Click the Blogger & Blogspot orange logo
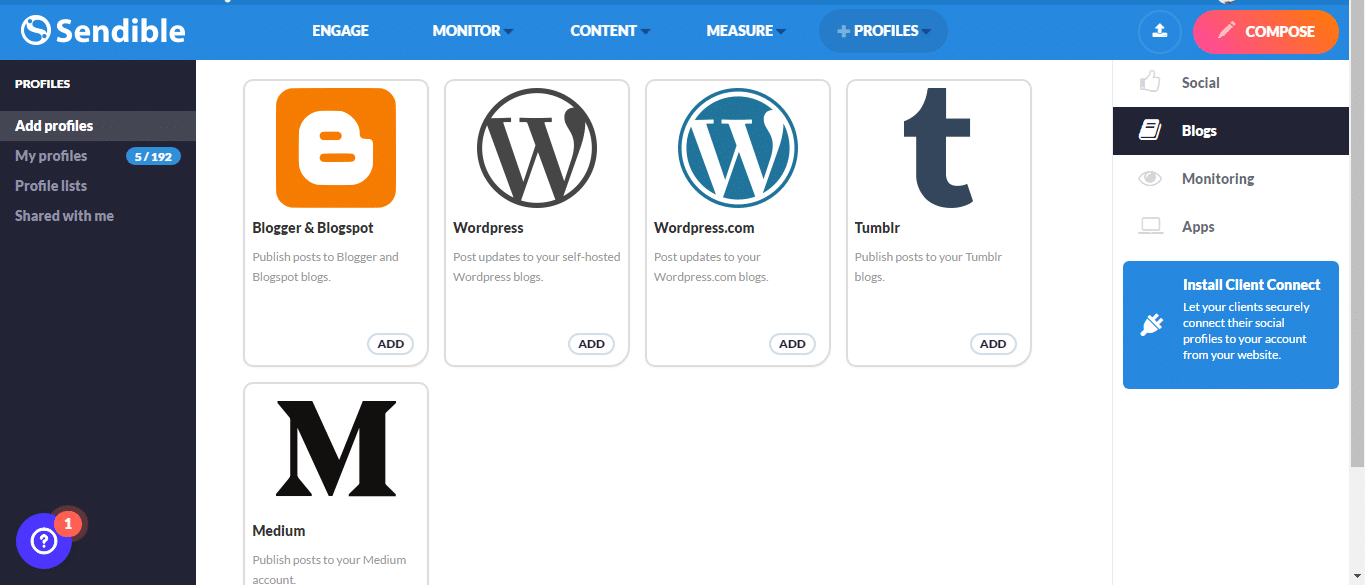Image resolution: width=1365 pixels, height=585 pixels. coord(336,148)
